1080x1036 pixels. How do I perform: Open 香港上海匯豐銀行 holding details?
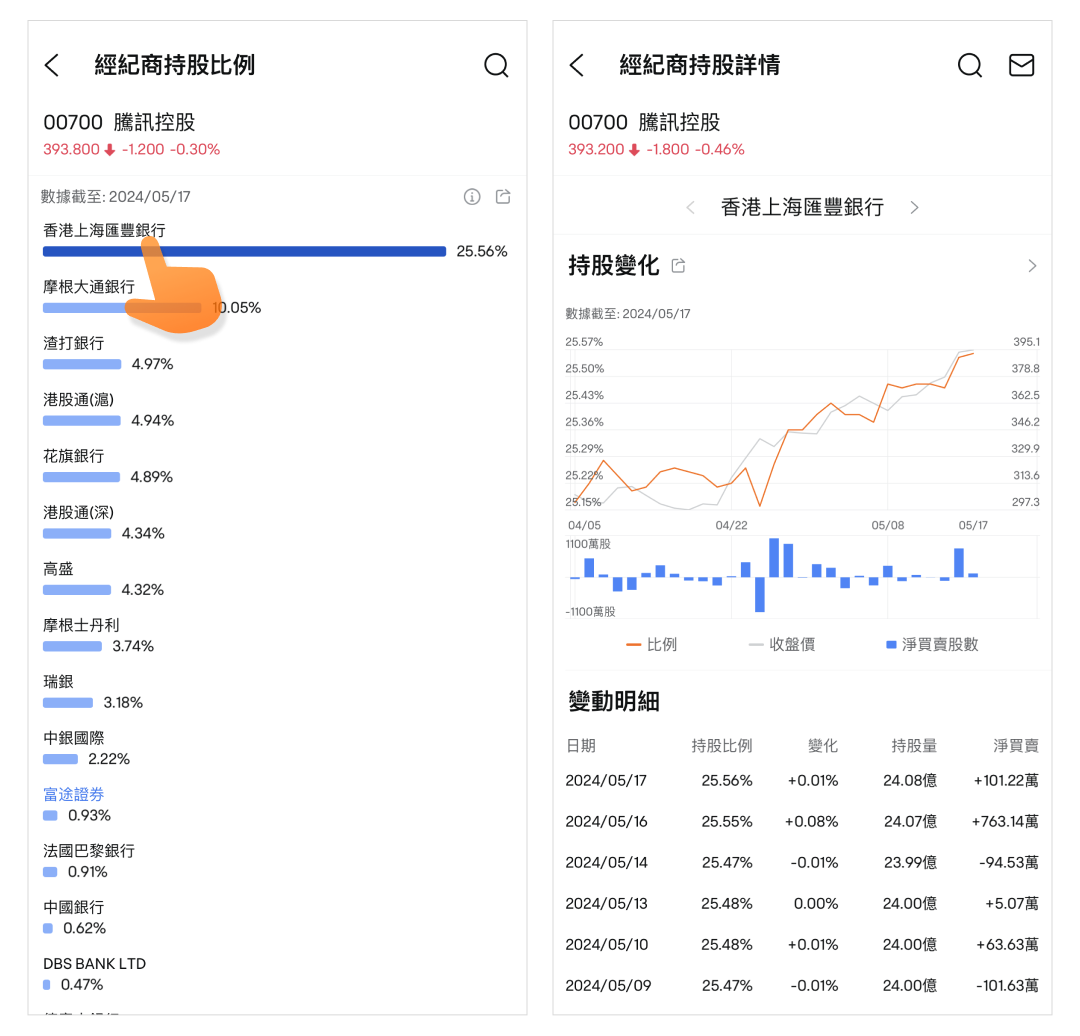pos(104,231)
